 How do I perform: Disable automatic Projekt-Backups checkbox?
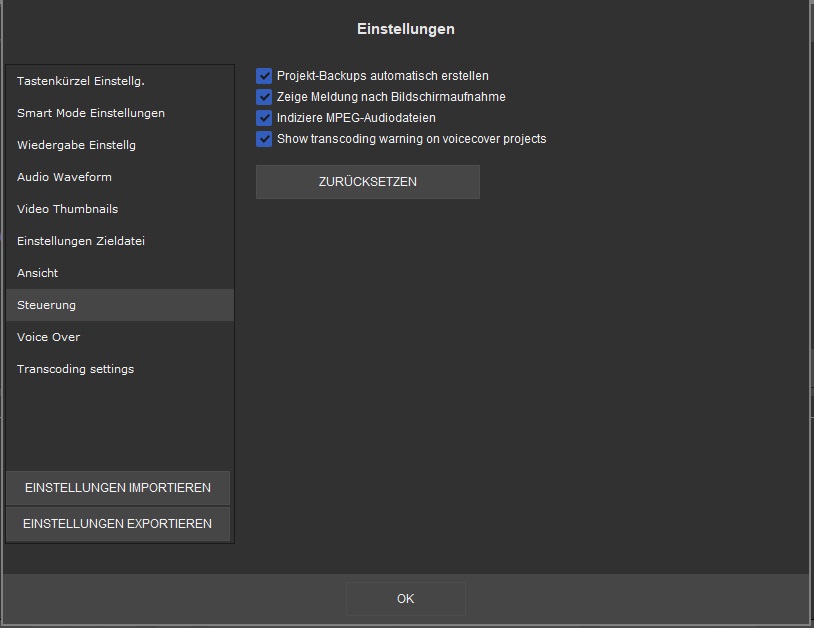[x=264, y=76]
